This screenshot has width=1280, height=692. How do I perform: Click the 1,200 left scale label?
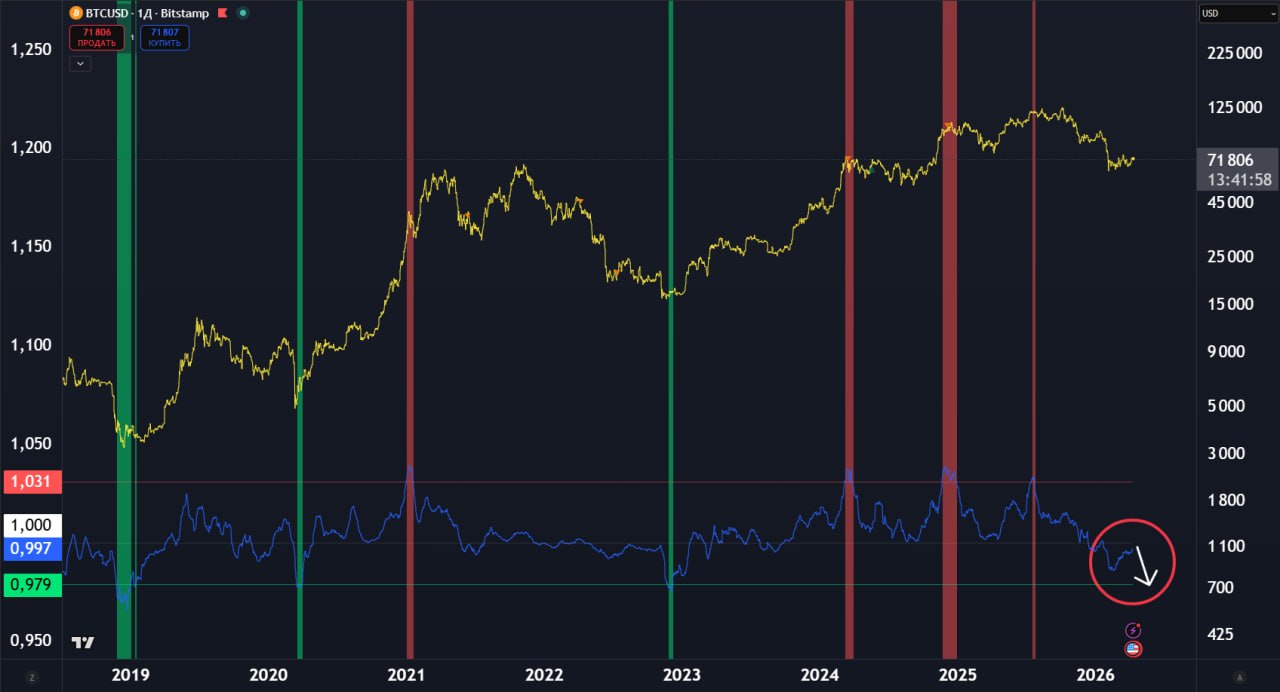pos(30,148)
